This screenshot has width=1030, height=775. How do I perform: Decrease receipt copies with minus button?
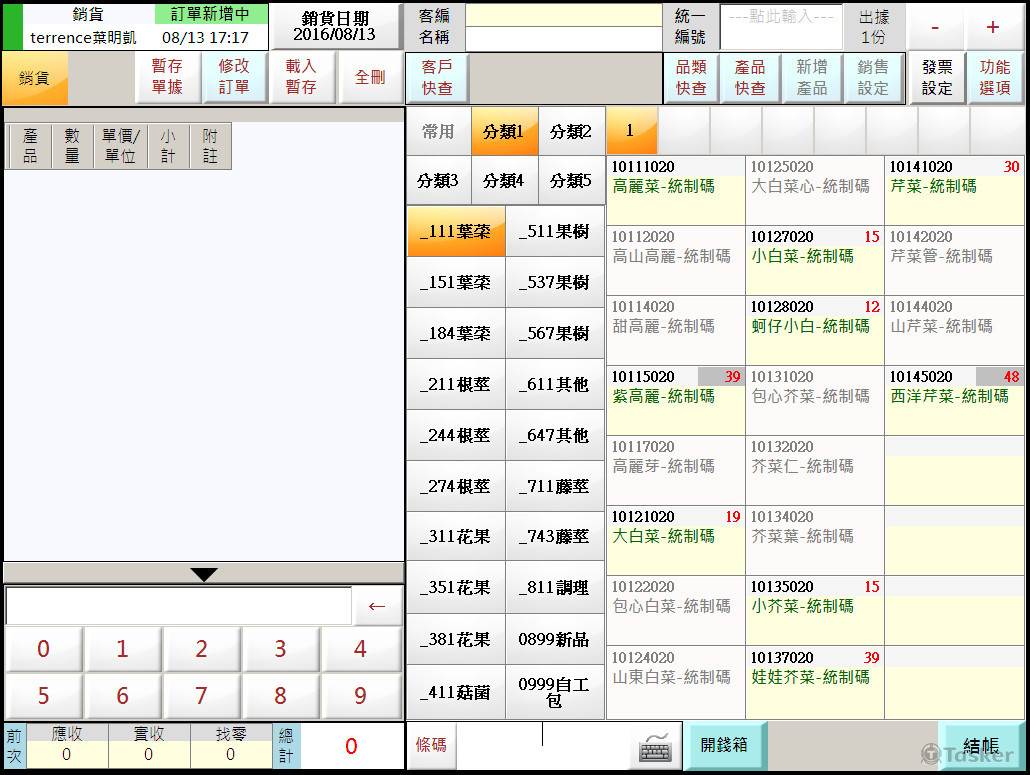point(935,27)
